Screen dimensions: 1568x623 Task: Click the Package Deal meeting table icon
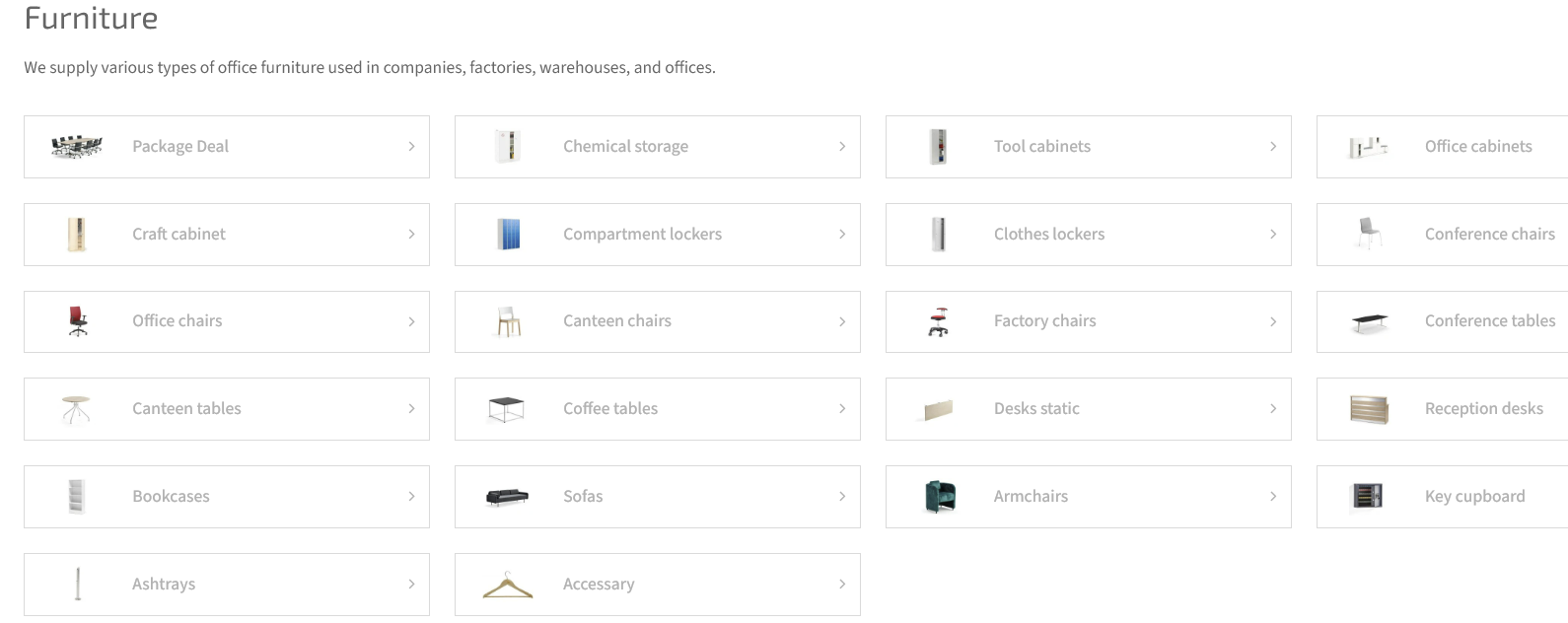(x=77, y=147)
